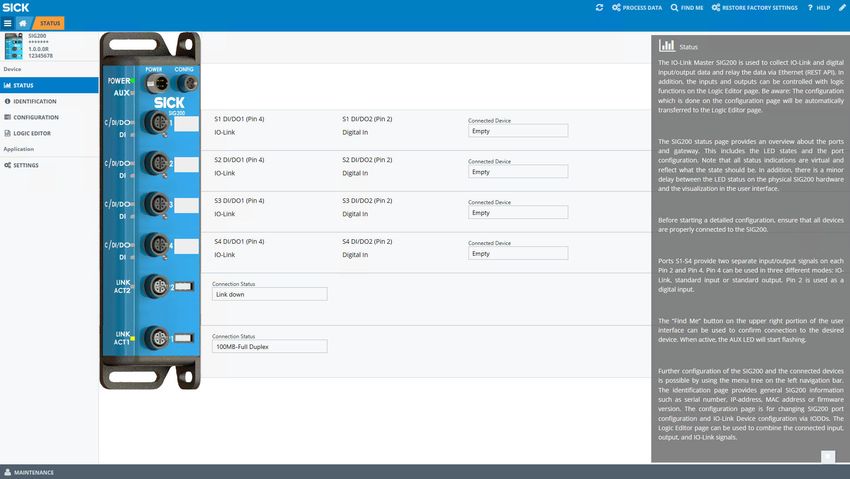Open the Configuration page
This screenshot has width=850, height=479.
[36, 117]
